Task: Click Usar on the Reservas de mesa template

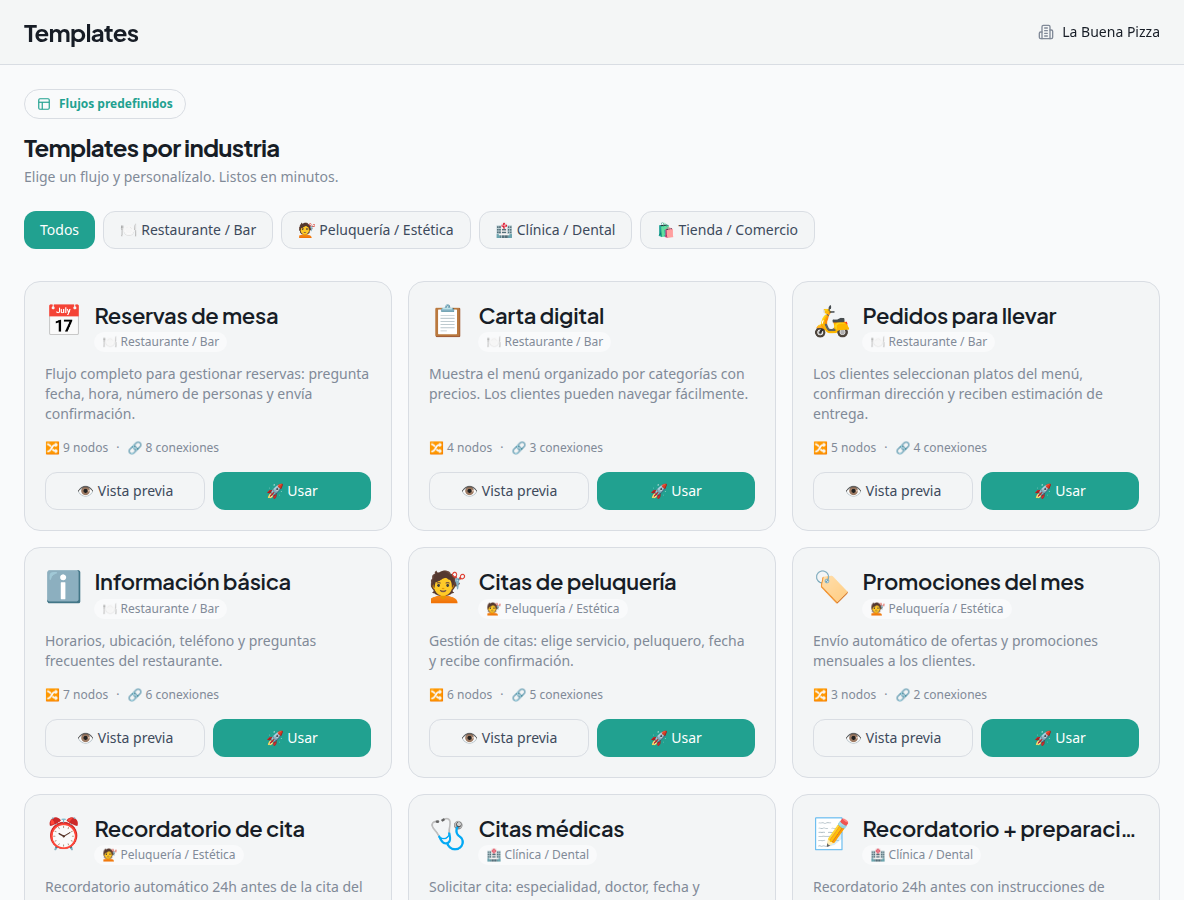Action: 291,491
